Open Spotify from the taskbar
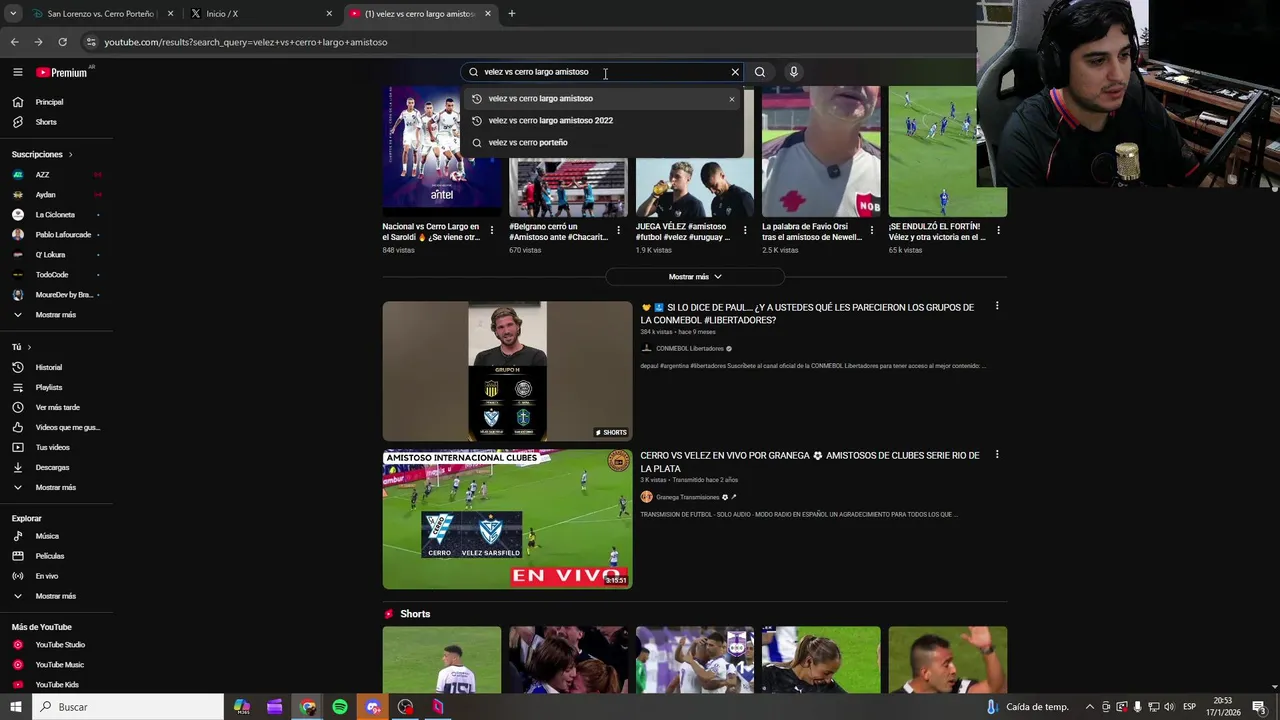1280x720 pixels. coord(340,707)
